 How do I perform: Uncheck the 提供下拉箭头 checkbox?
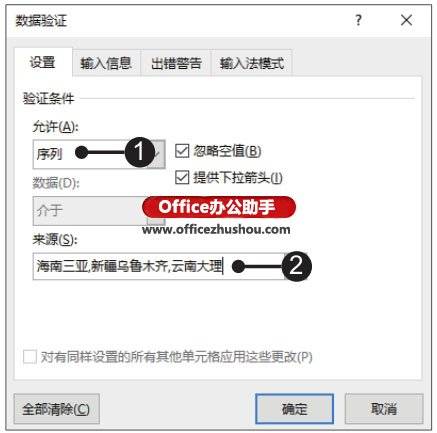tap(182, 177)
